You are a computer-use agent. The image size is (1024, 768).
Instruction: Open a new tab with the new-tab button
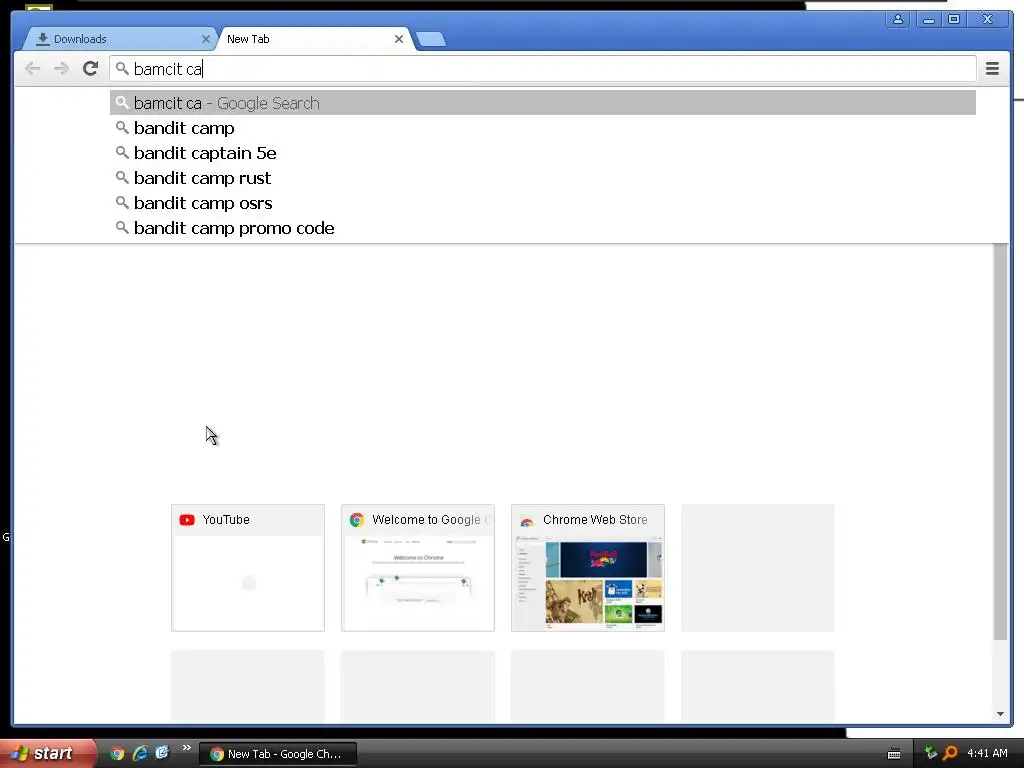[431, 40]
